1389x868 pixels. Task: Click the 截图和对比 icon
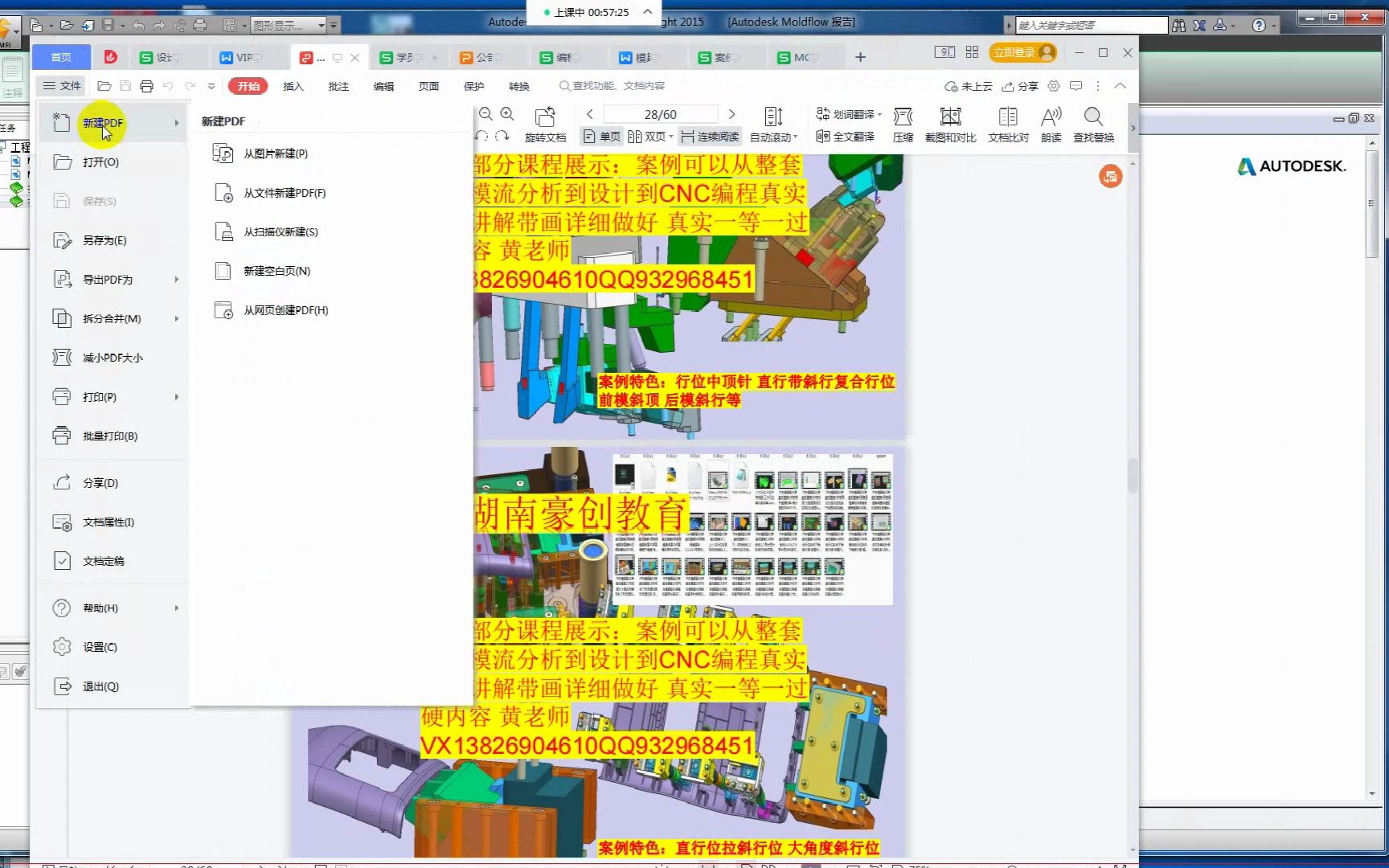(950, 125)
